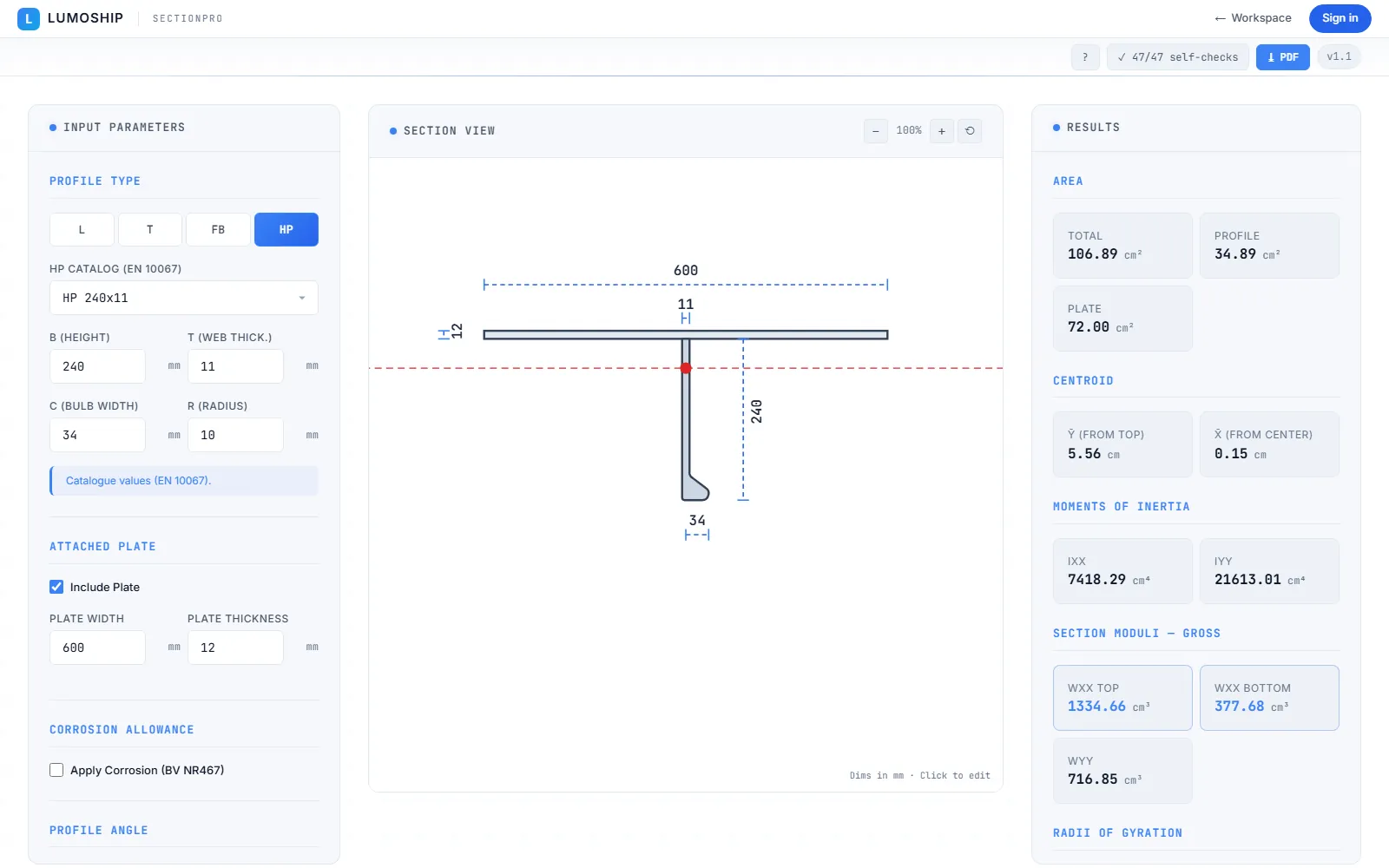
Task: Click the 600 plate width dimension label
Action: (x=686, y=271)
